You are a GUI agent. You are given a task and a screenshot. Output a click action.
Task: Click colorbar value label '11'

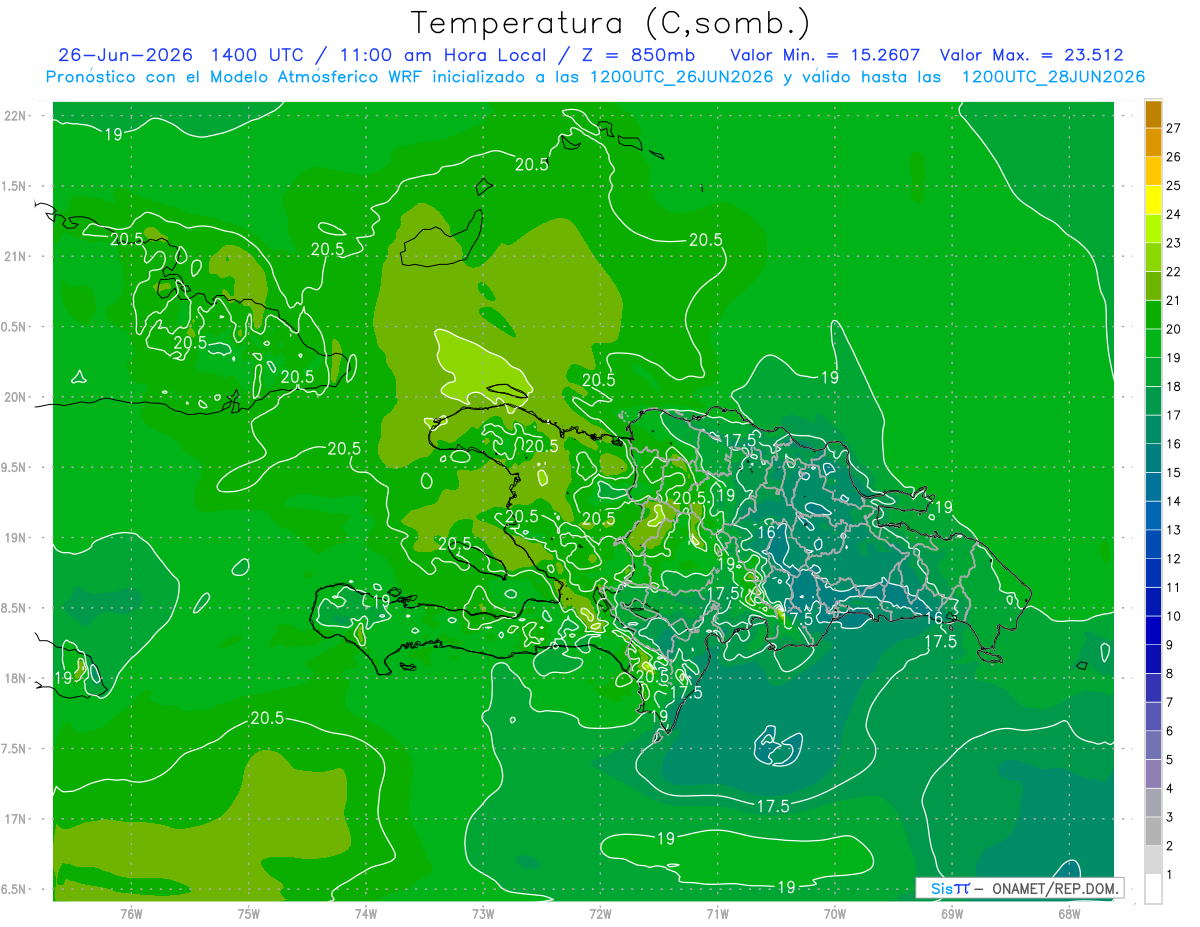pyautogui.click(x=1174, y=587)
